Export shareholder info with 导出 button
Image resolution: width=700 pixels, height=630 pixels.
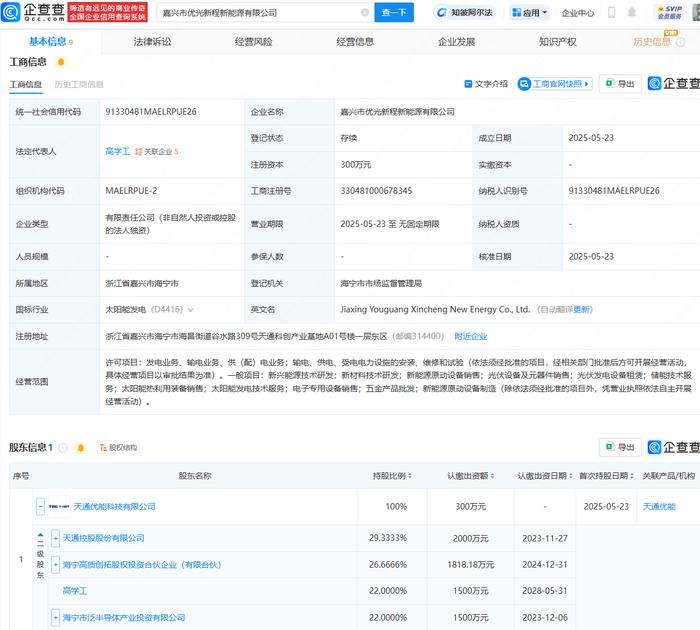point(620,447)
